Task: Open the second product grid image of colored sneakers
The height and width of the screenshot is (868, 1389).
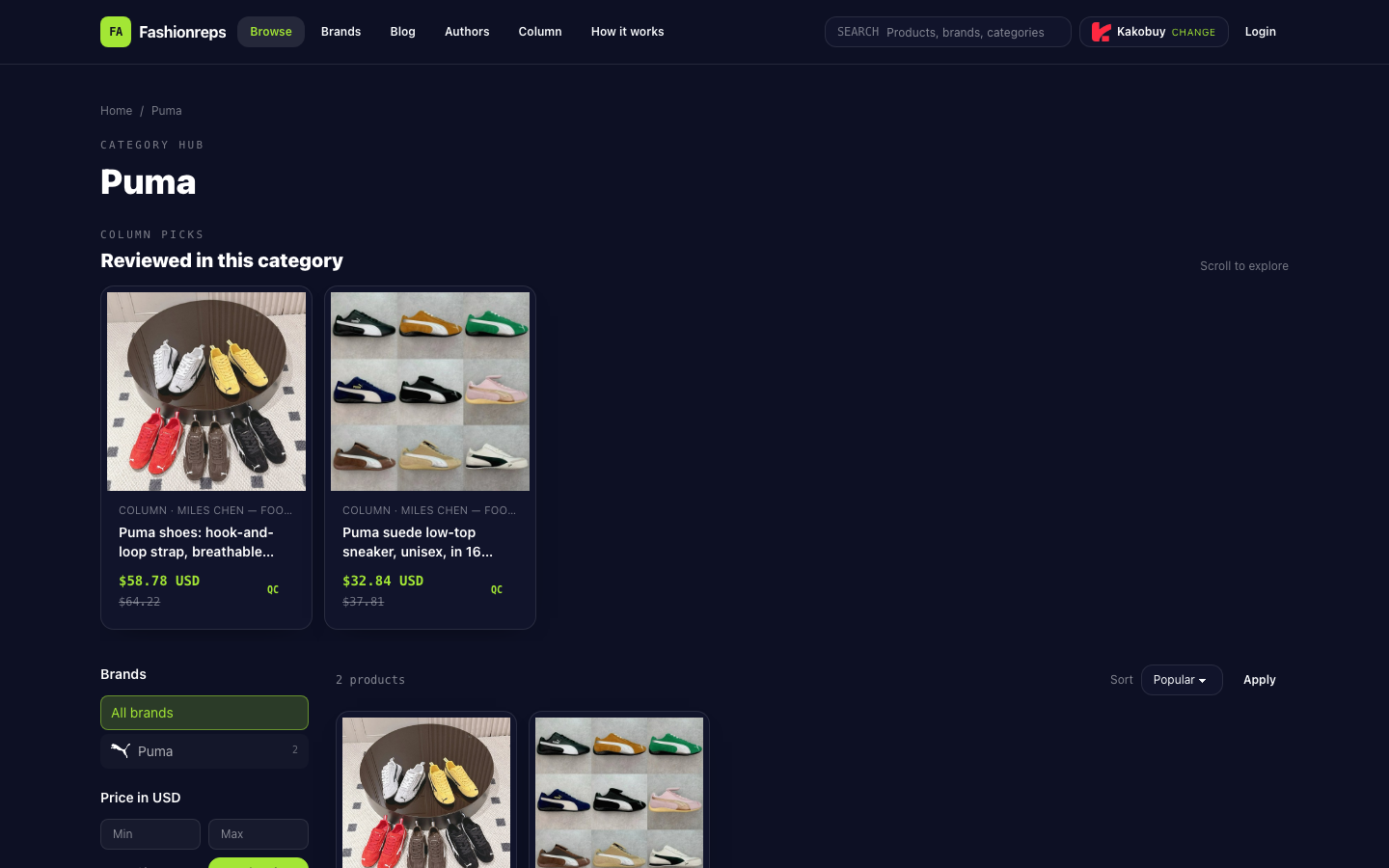Action: pyautogui.click(x=619, y=793)
